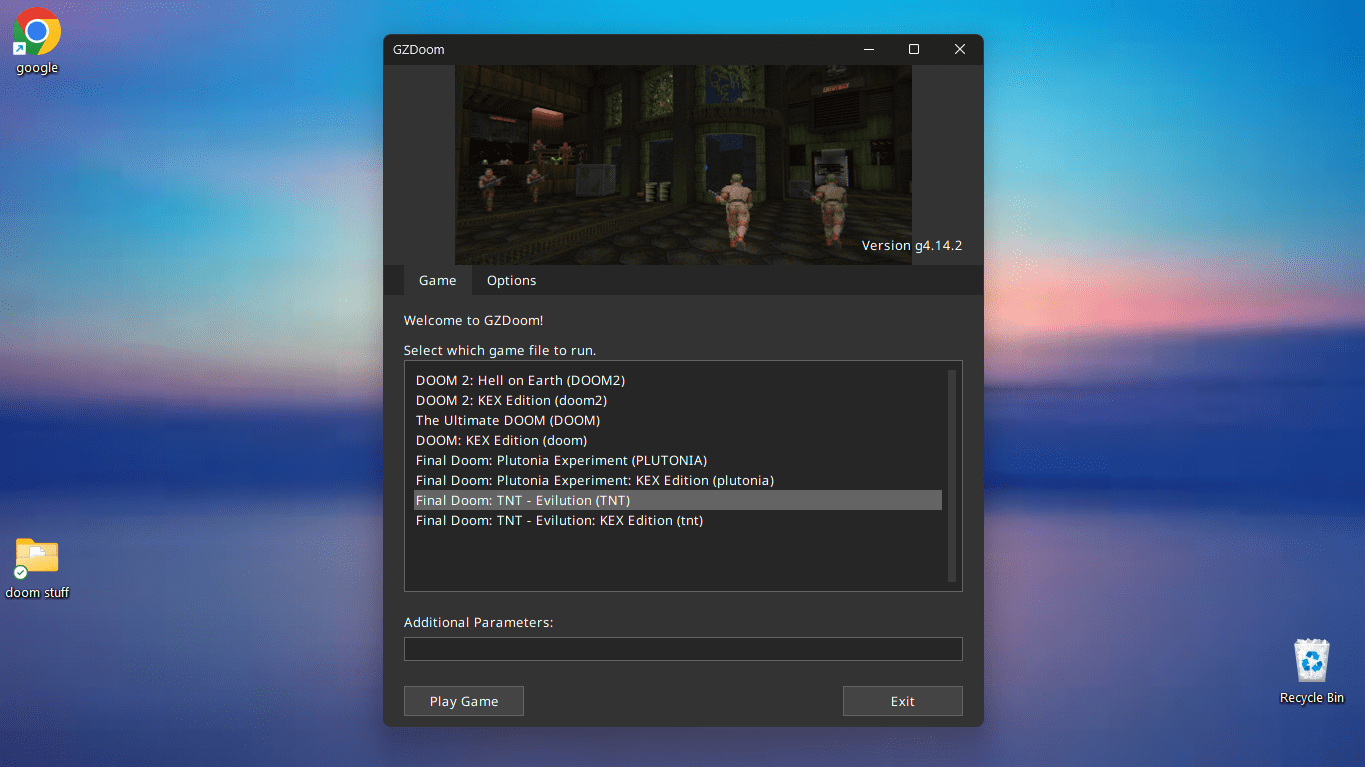
Task: Click the Exit button
Action: [902, 701]
